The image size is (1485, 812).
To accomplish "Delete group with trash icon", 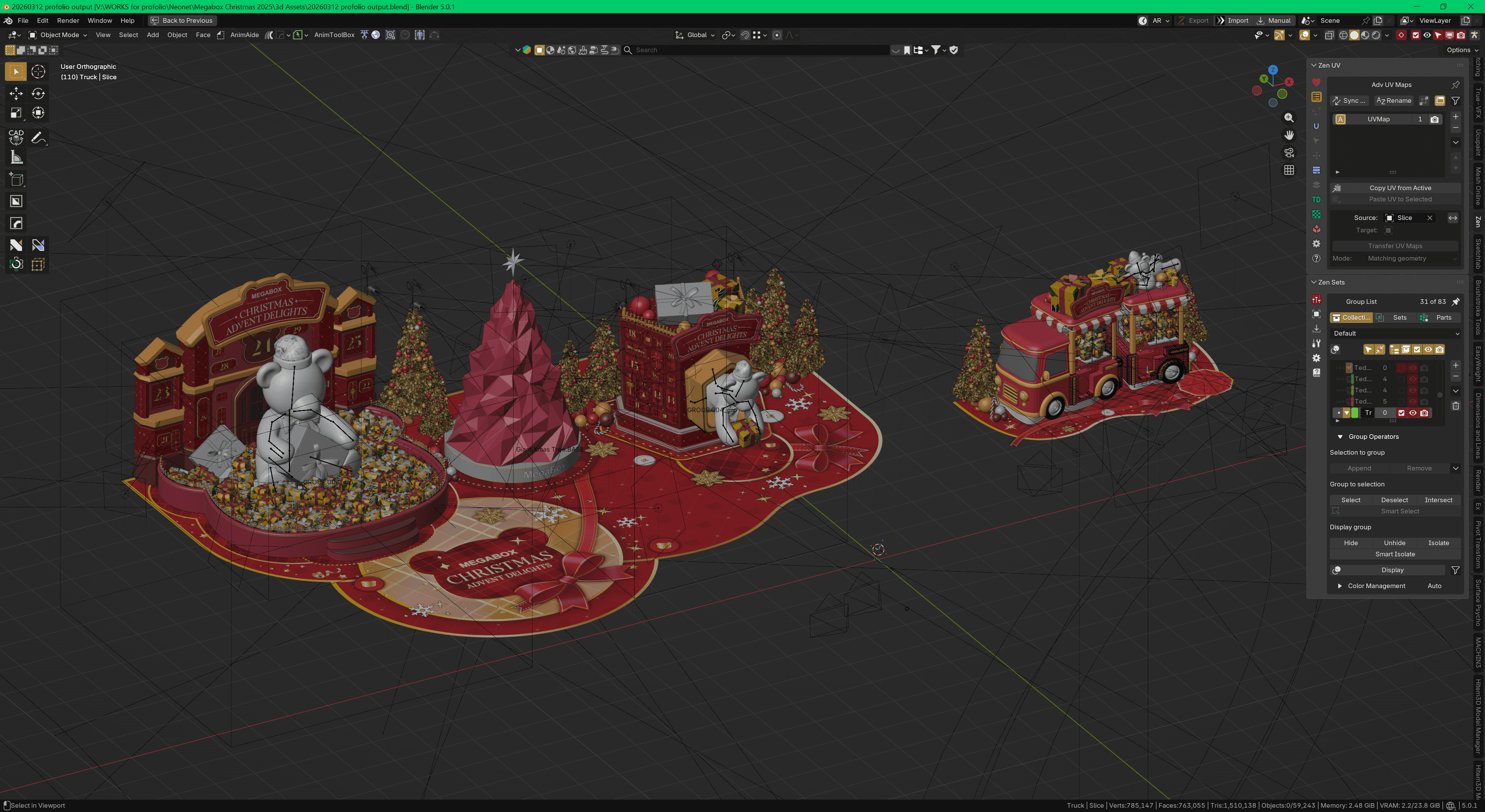I will pos(1456,406).
